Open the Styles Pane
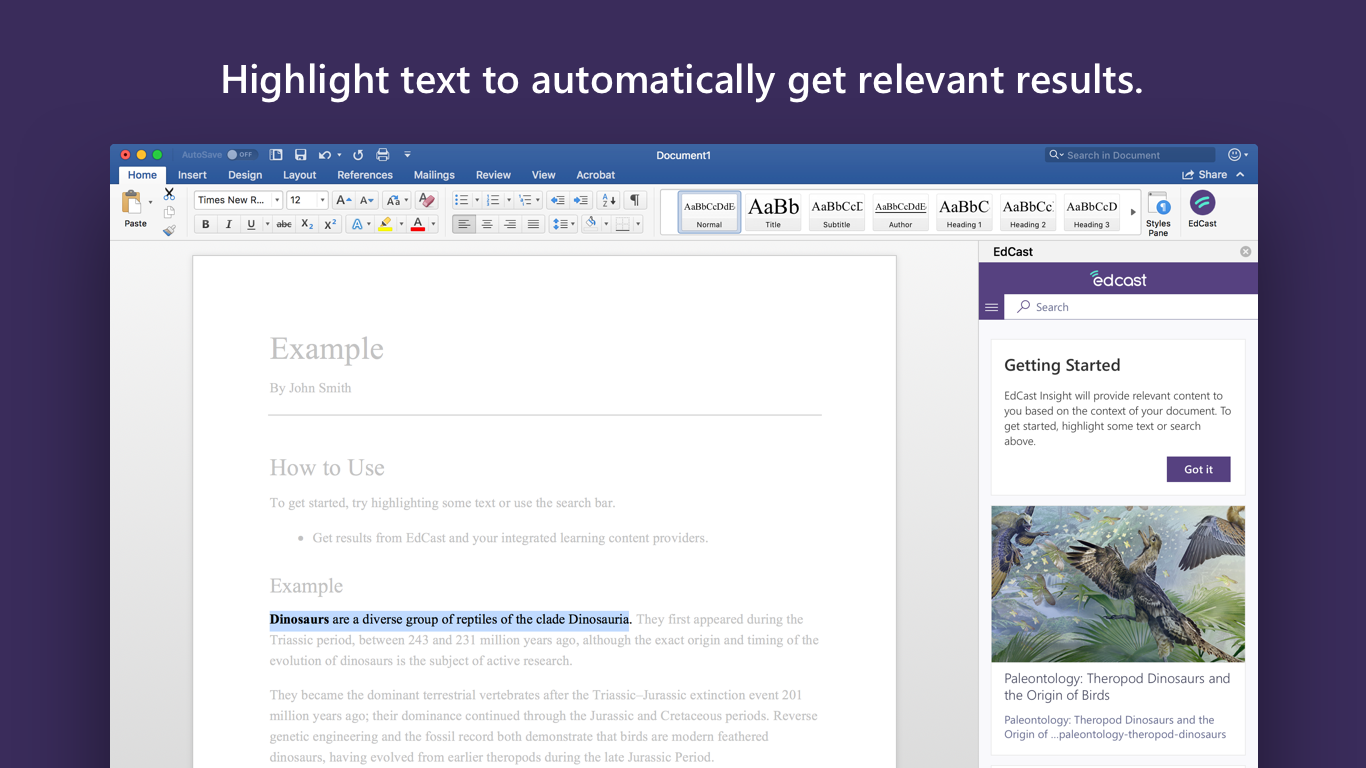 [x=1158, y=213]
